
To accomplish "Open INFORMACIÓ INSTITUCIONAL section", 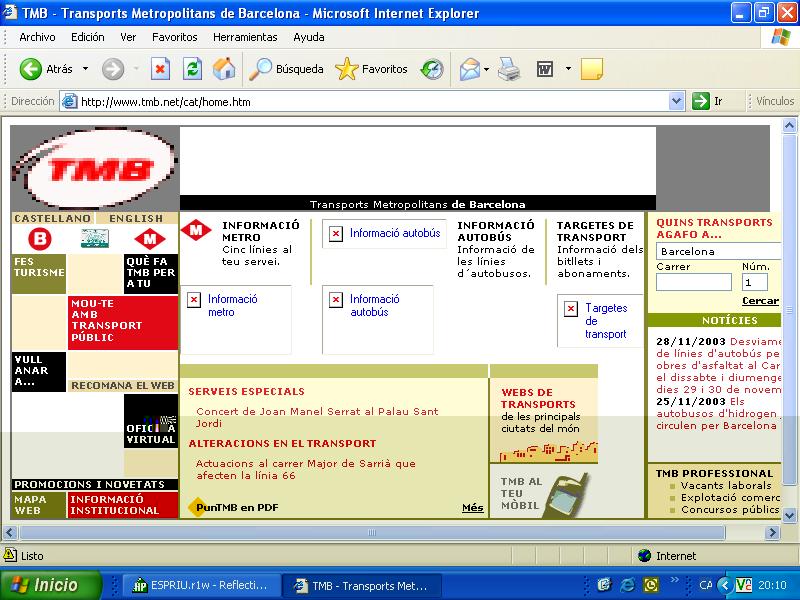I will pos(122,505).
